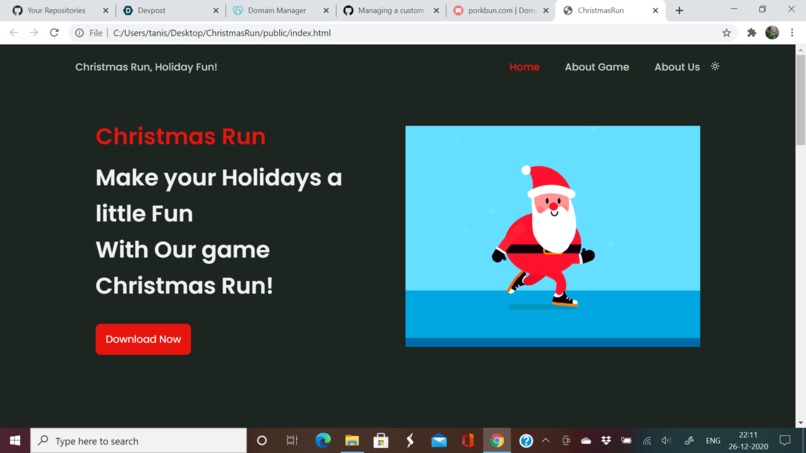Viewport: 806px width, 453px height.
Task: Click the address bar file path
Action: pos(222,33)
